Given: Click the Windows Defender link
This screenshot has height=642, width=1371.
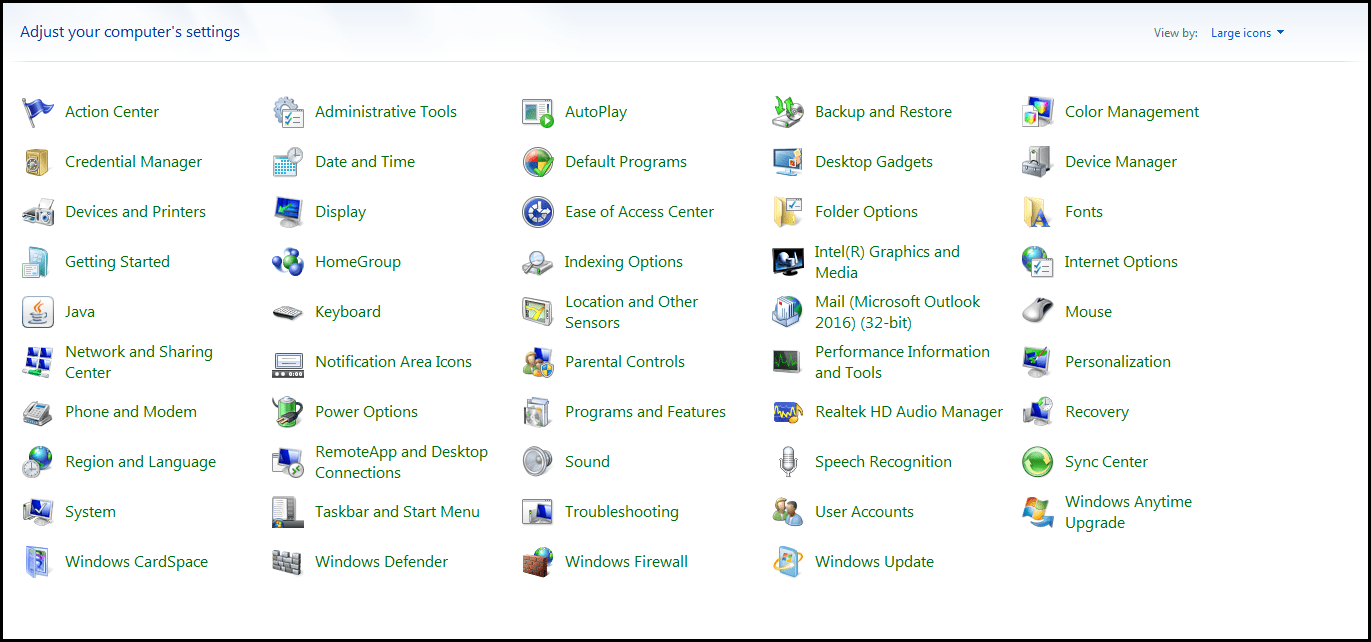Looking at the screenshot, I should point(381,562).
